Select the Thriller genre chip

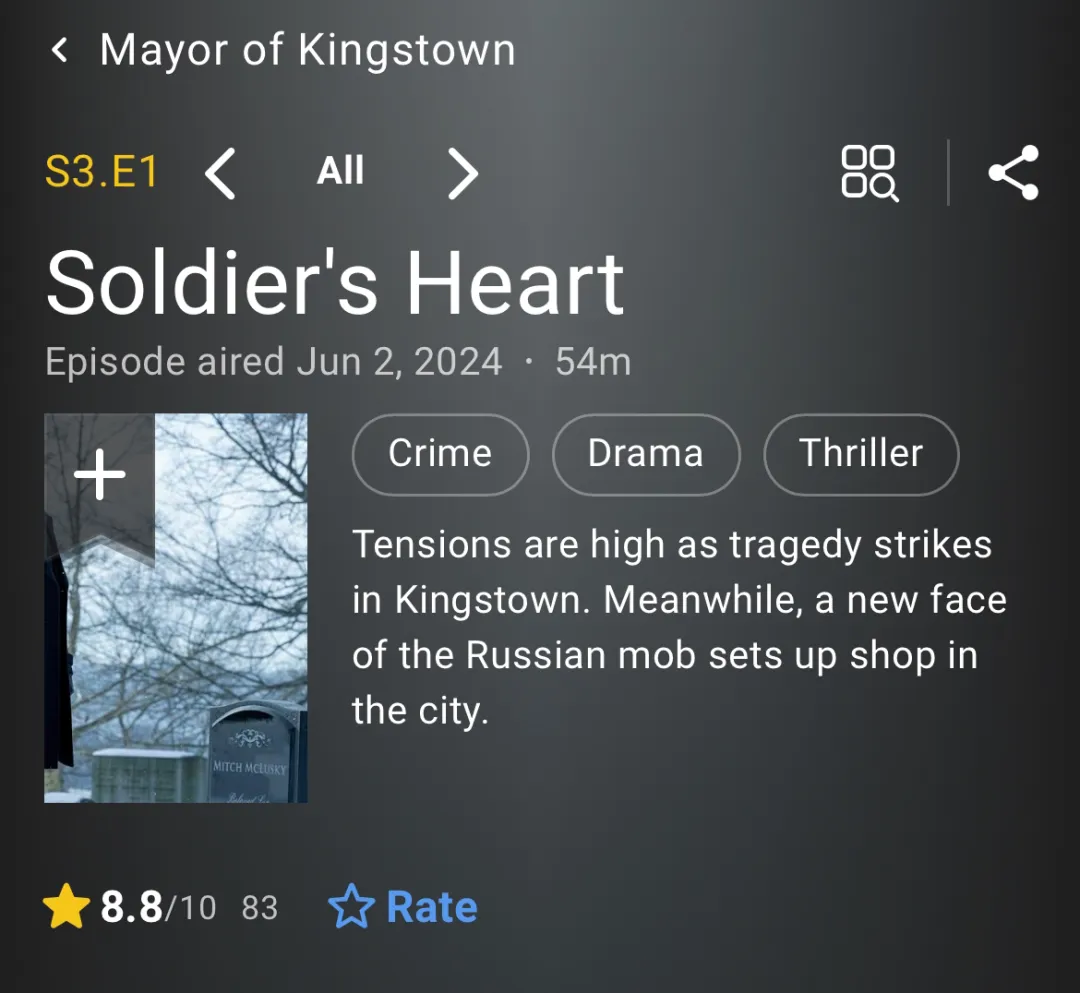tap(860, 454)
